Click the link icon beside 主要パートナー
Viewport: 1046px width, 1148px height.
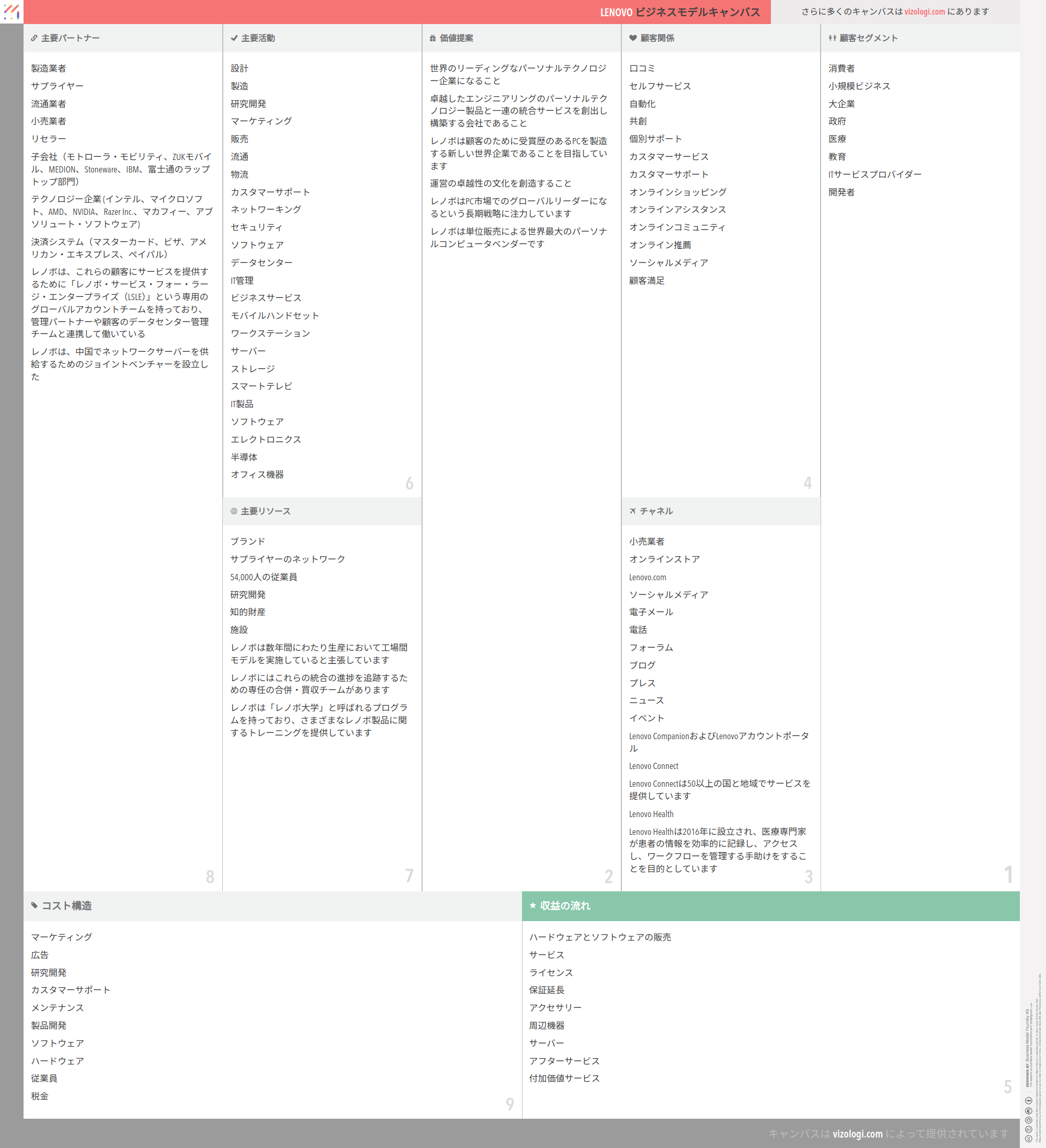pos(34,38)
